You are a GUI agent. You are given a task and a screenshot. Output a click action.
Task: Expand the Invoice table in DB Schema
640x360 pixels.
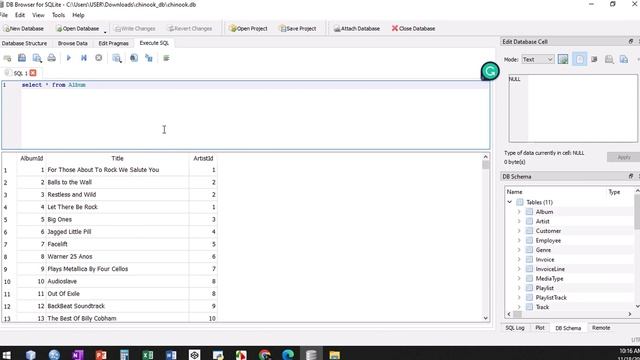[x=519, y=260]
